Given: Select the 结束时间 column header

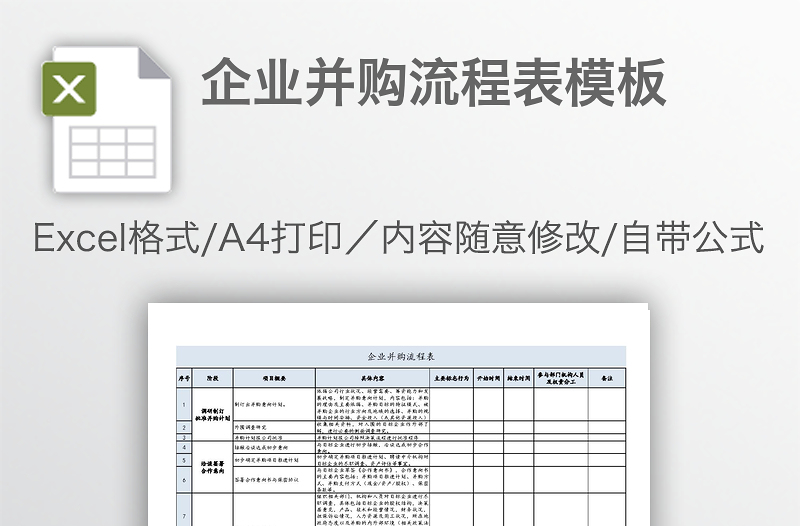Looking at the screenshot, I should (519, 378).
